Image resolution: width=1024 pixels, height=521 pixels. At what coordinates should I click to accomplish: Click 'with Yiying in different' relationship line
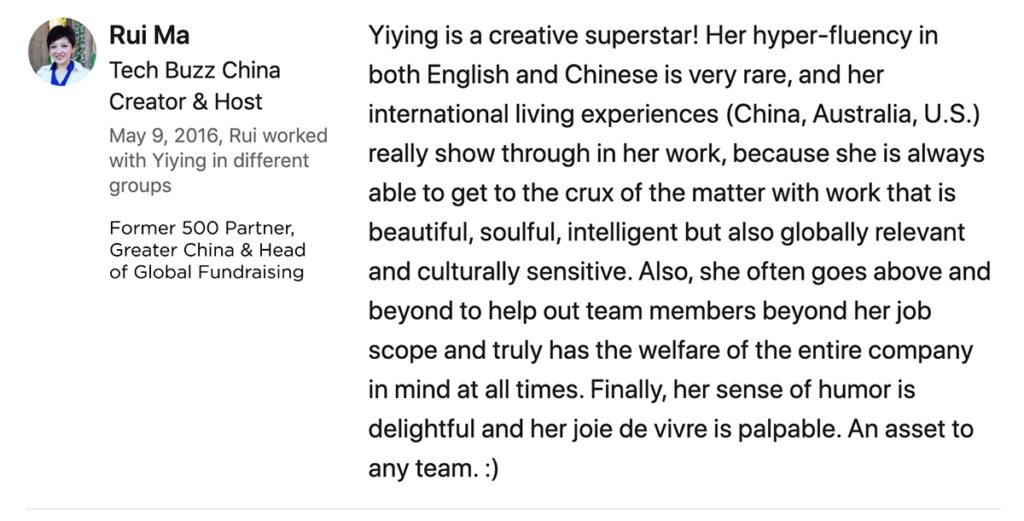[x=209, y=161]
